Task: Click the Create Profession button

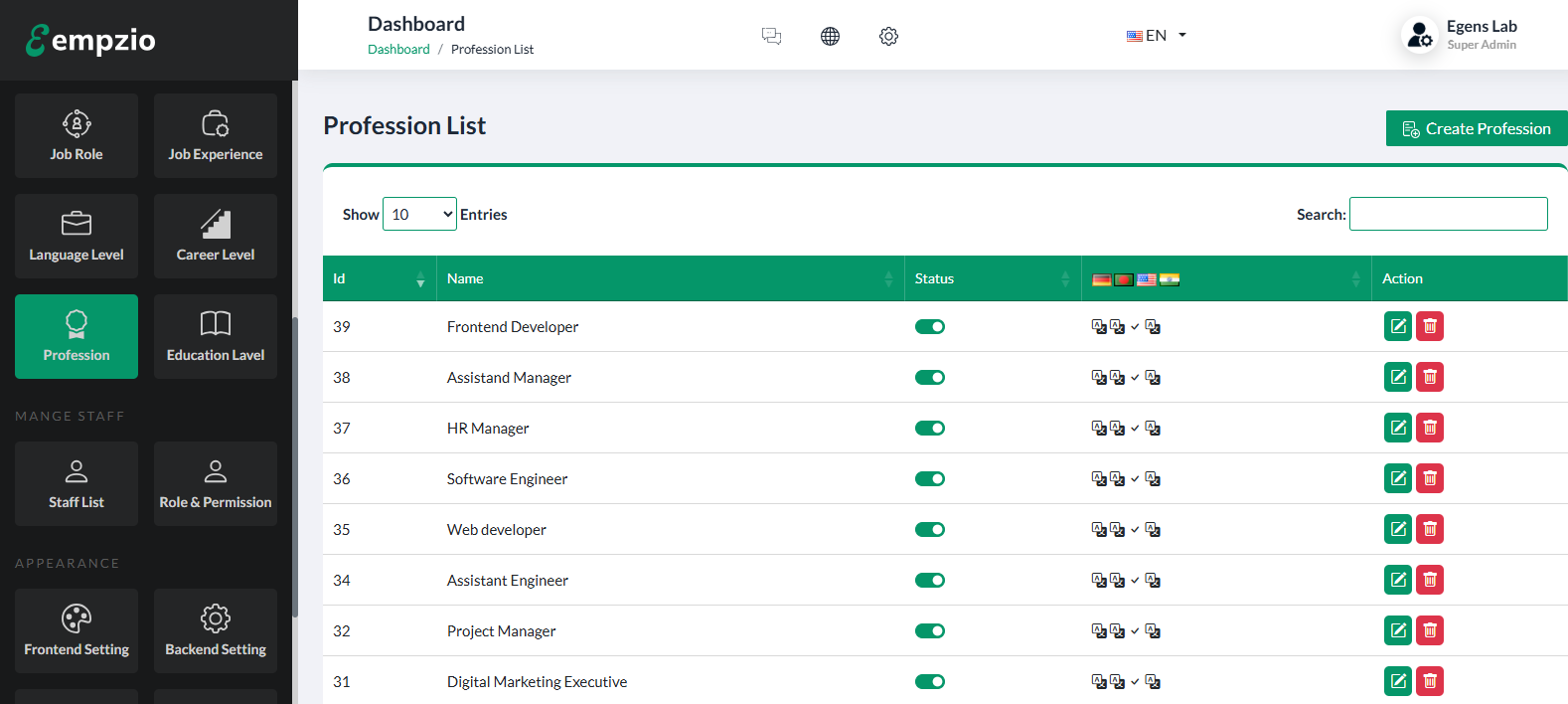Action: coord(1476,128)
